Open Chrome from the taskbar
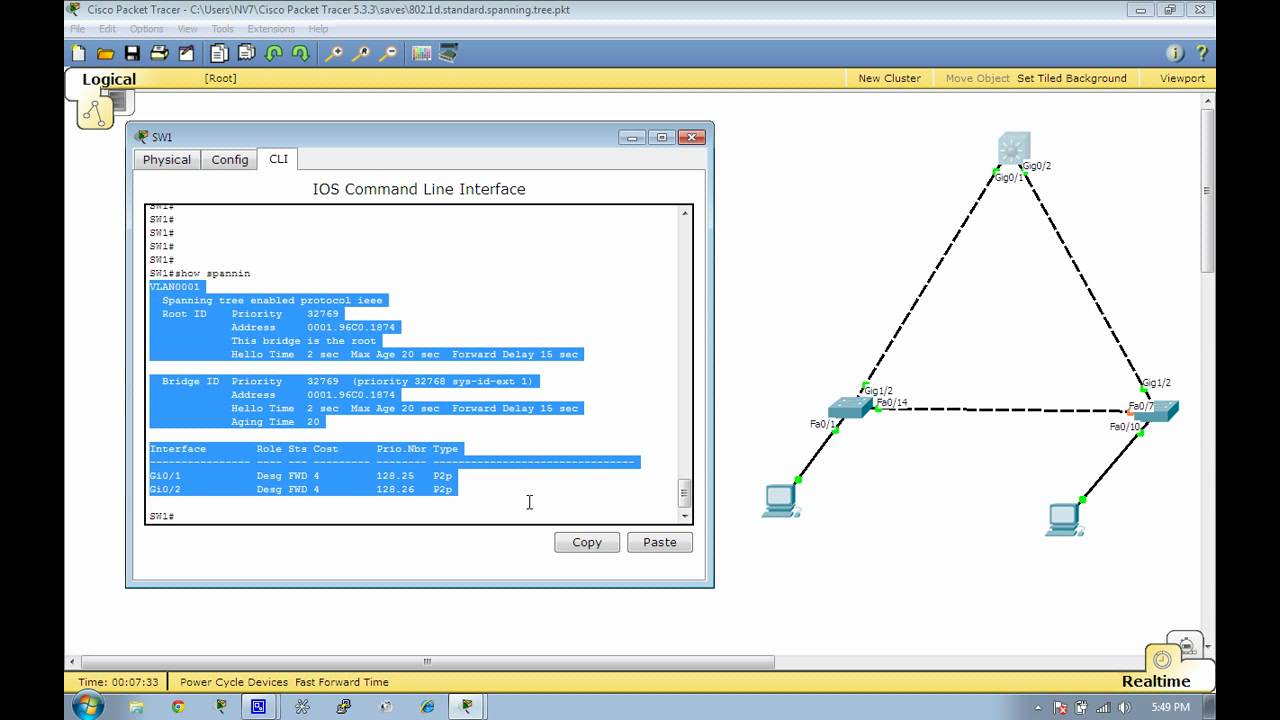 coord(178,706)
